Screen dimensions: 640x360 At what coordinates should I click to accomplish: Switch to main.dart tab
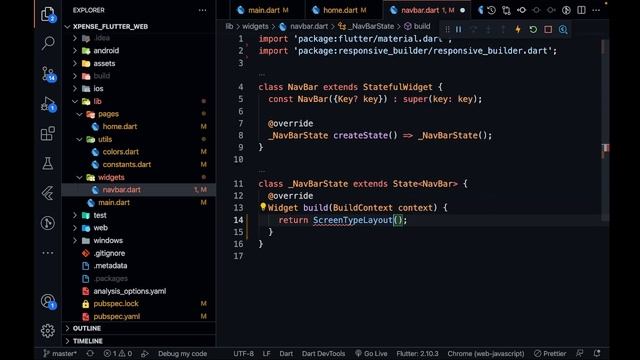click(268, 10)
